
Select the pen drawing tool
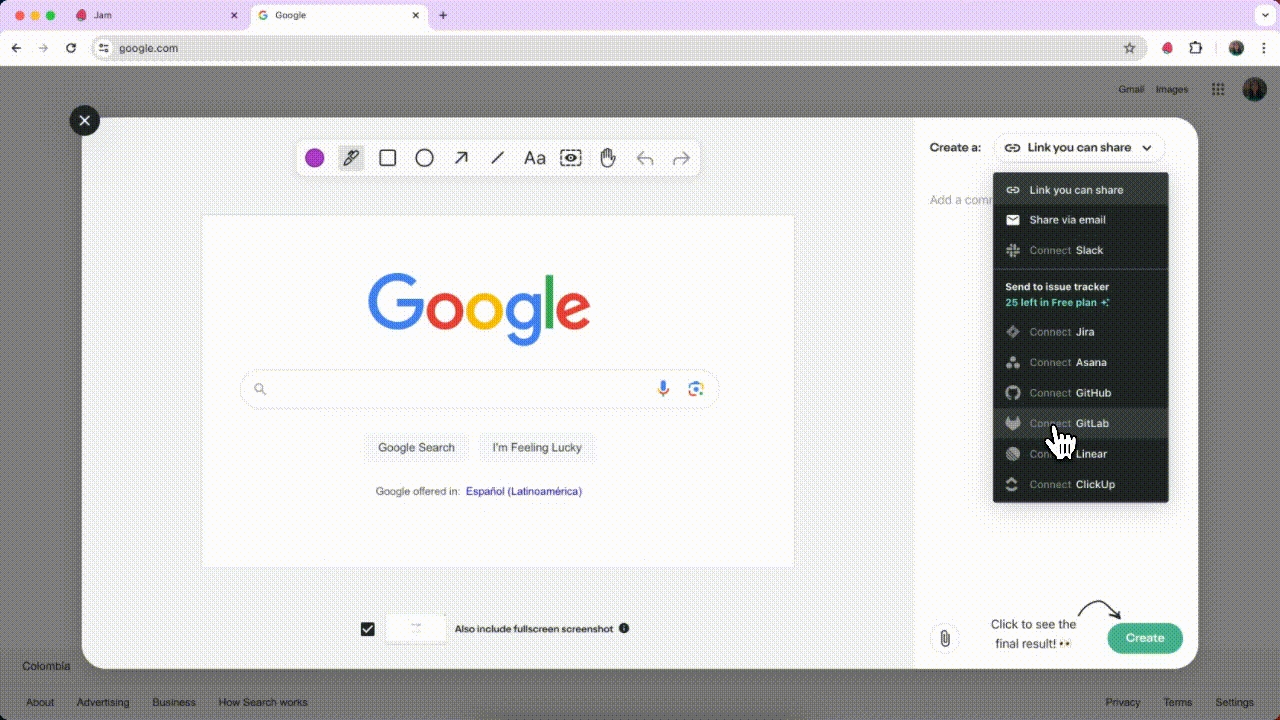tap(350, 158)
